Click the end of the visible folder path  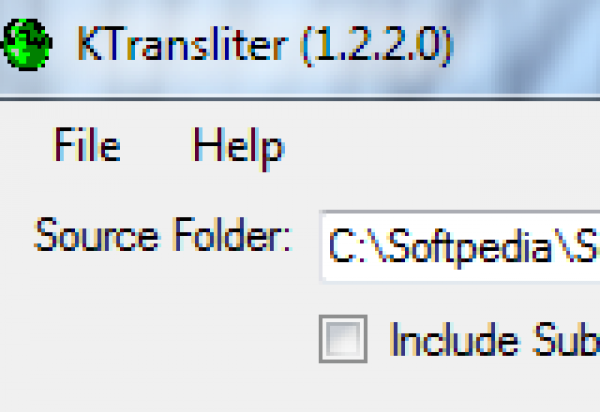[590, 247]
